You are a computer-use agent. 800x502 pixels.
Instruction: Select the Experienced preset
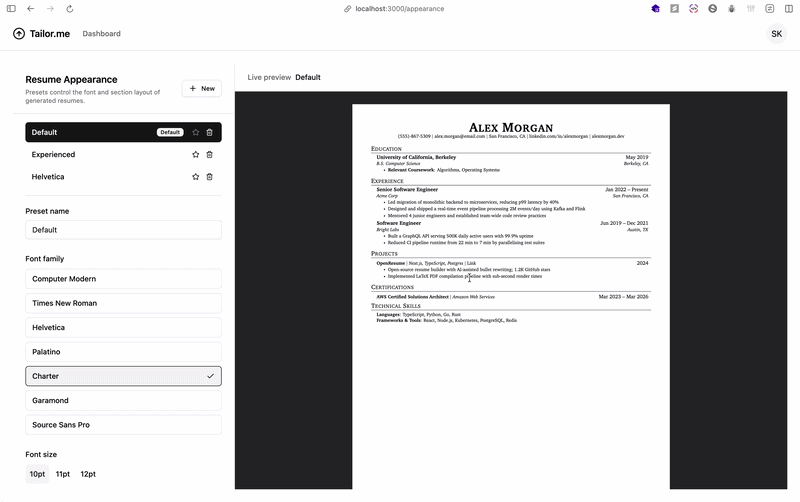click(123, 155)
